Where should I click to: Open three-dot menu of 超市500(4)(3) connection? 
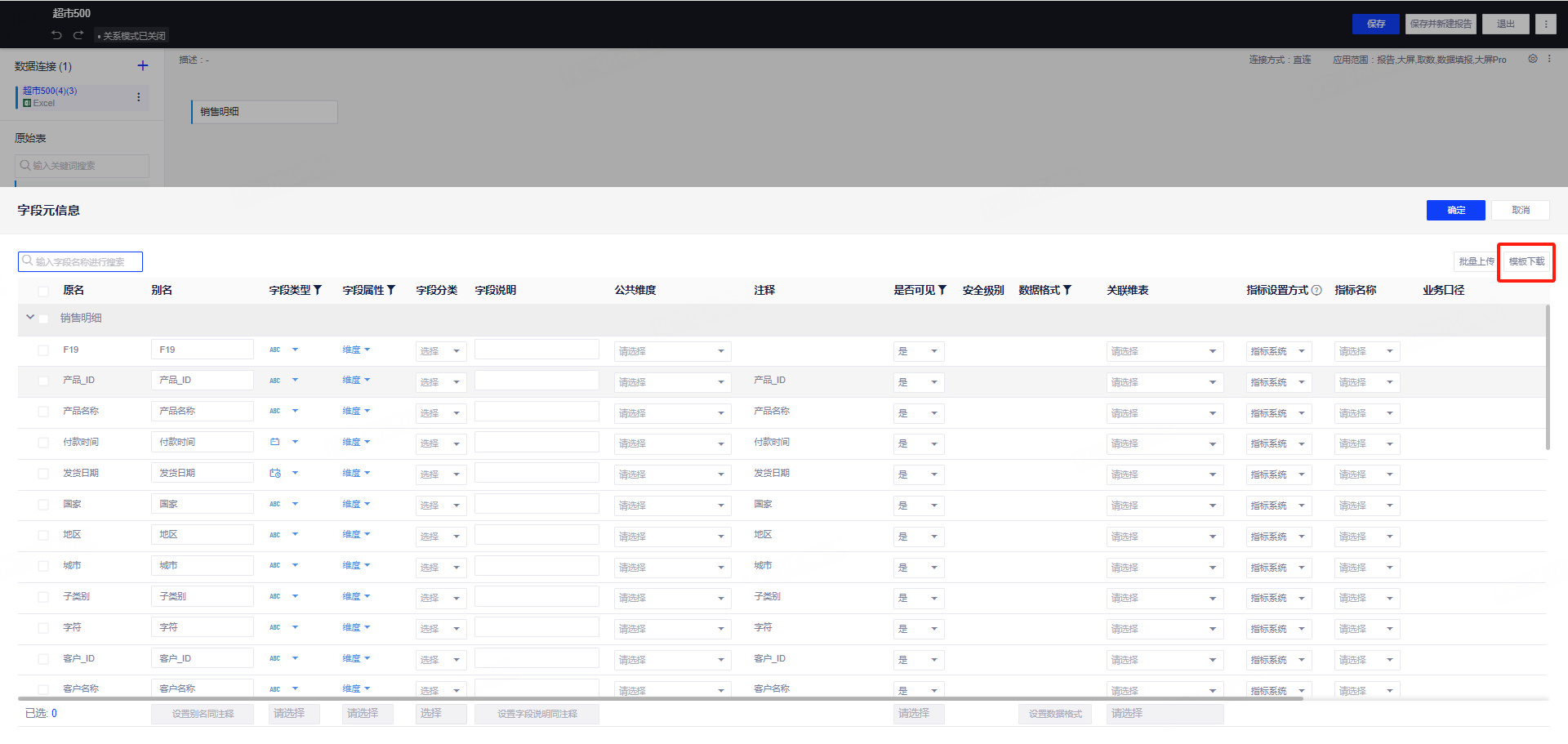pyautogui.click(x=138, y=97)
